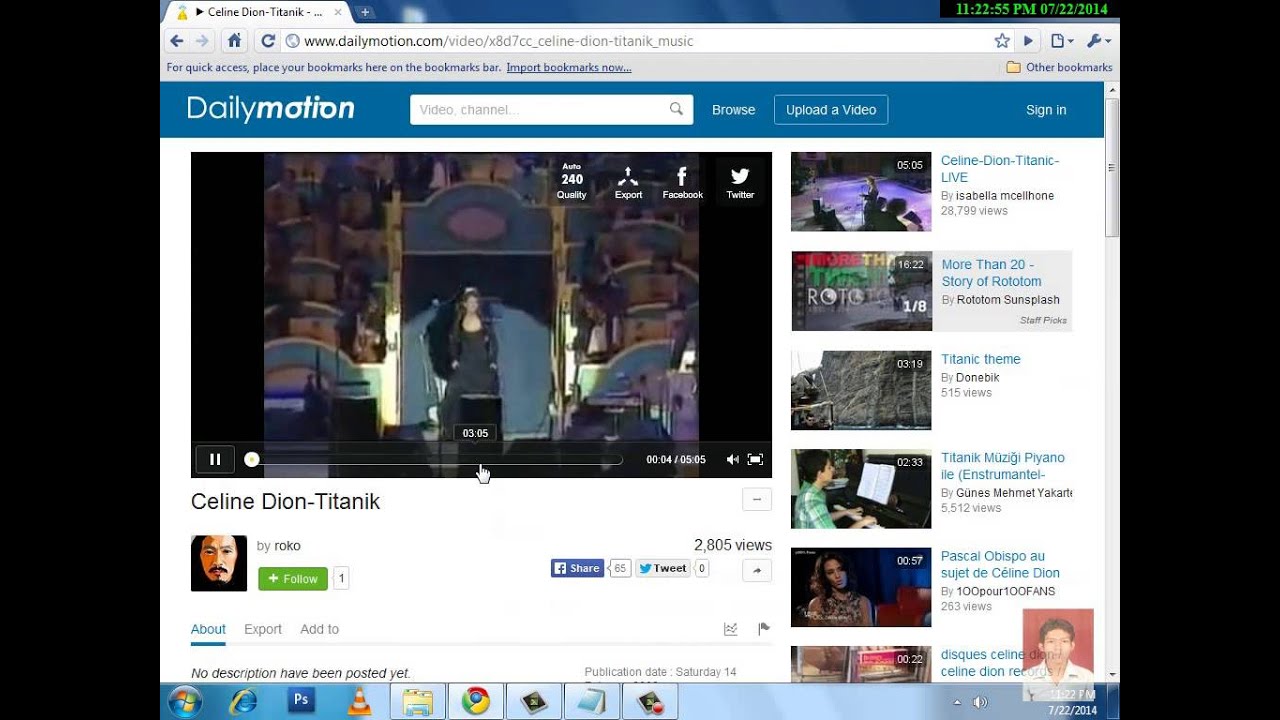Open the Quality 240 setting
The height and width of the screenshot is (720, 1280).
coord(571,181)
